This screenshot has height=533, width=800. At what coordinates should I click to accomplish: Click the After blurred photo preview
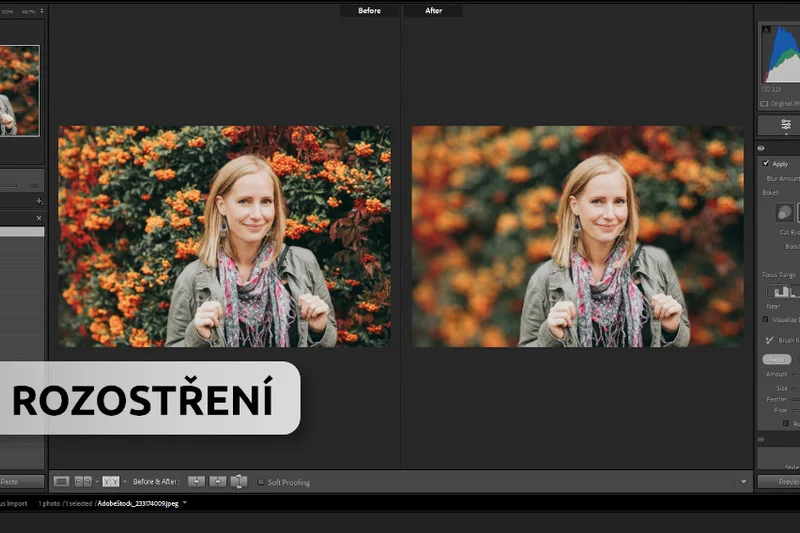click(578, 237)
